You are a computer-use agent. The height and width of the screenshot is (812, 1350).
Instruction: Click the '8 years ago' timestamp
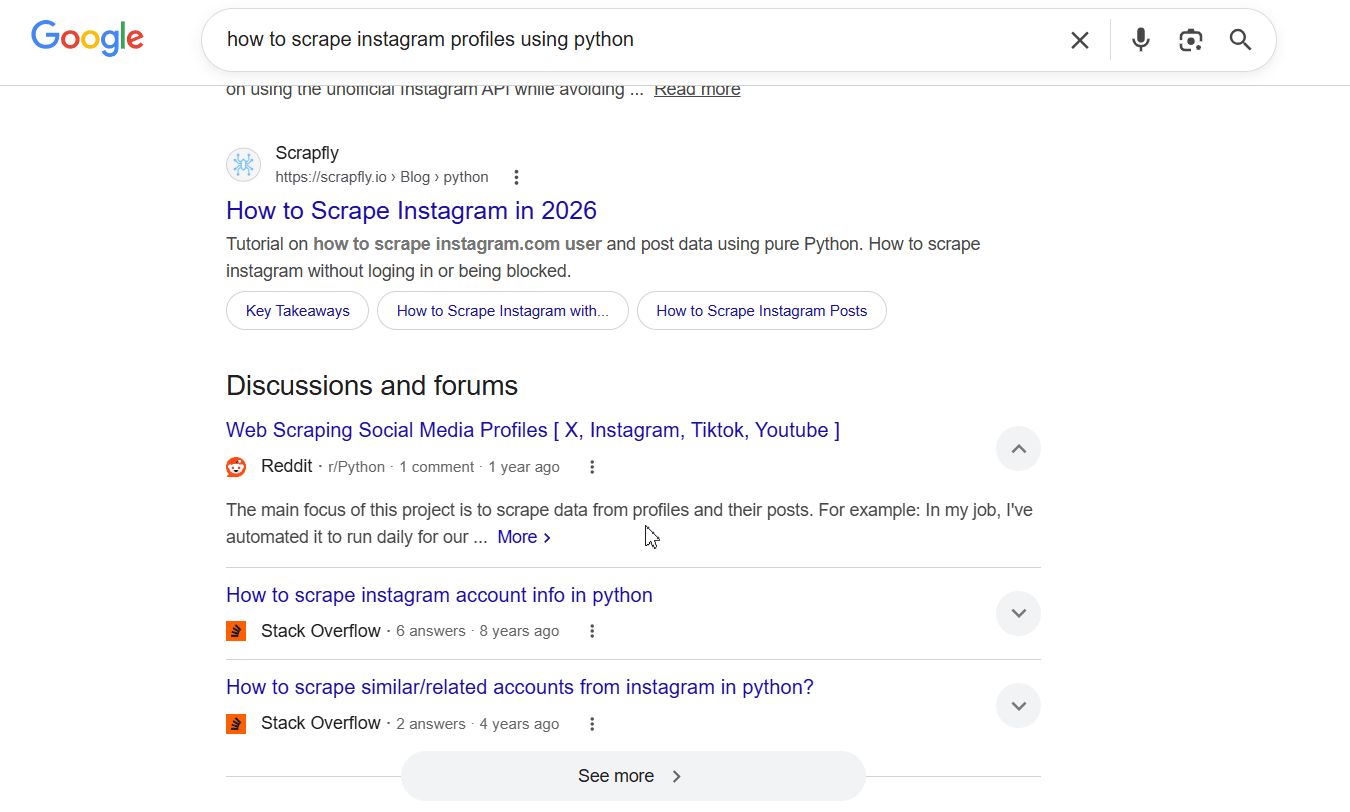(x=519, y=631)
